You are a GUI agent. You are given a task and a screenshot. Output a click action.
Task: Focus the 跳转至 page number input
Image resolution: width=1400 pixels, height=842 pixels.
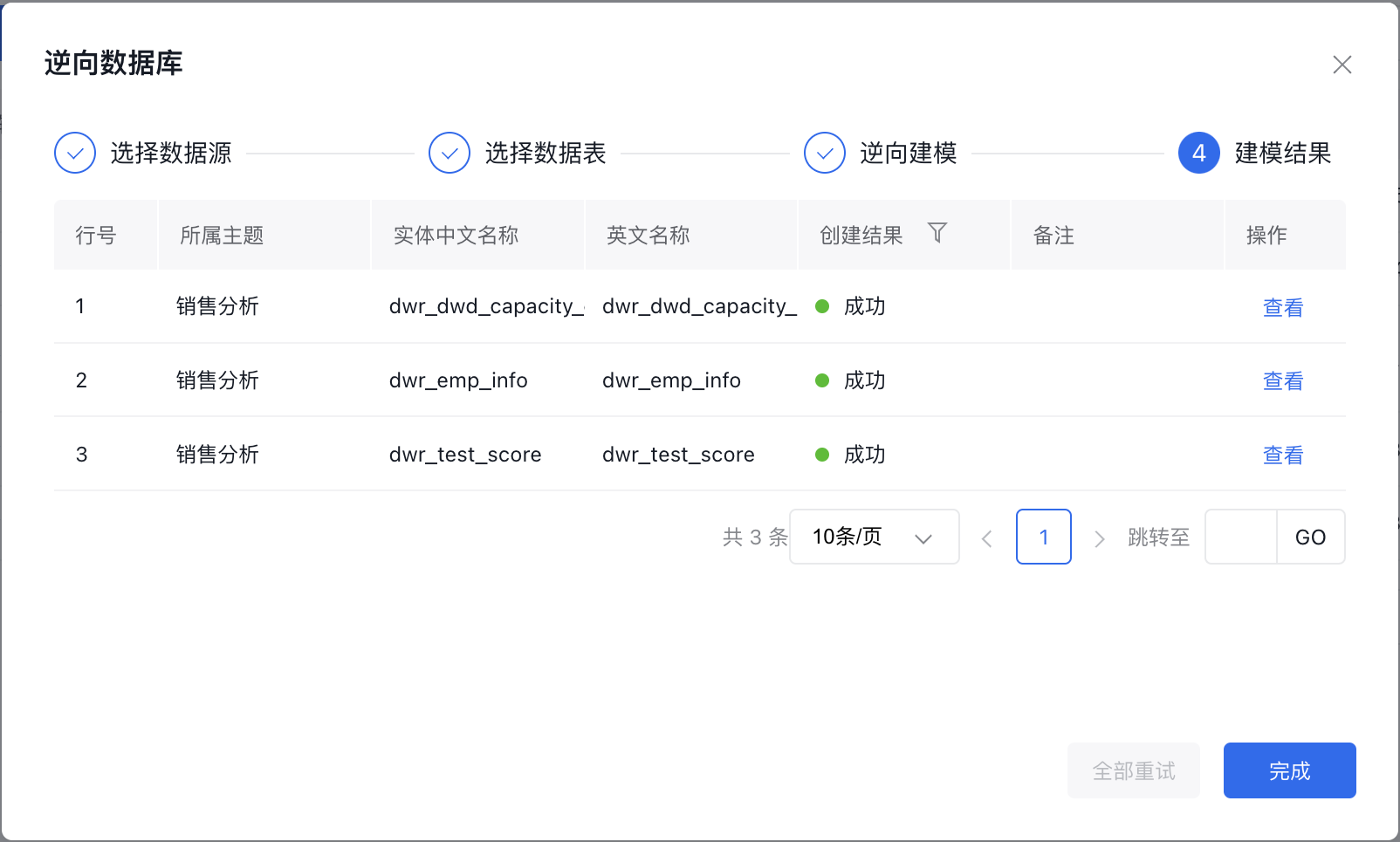[1240, 537]
